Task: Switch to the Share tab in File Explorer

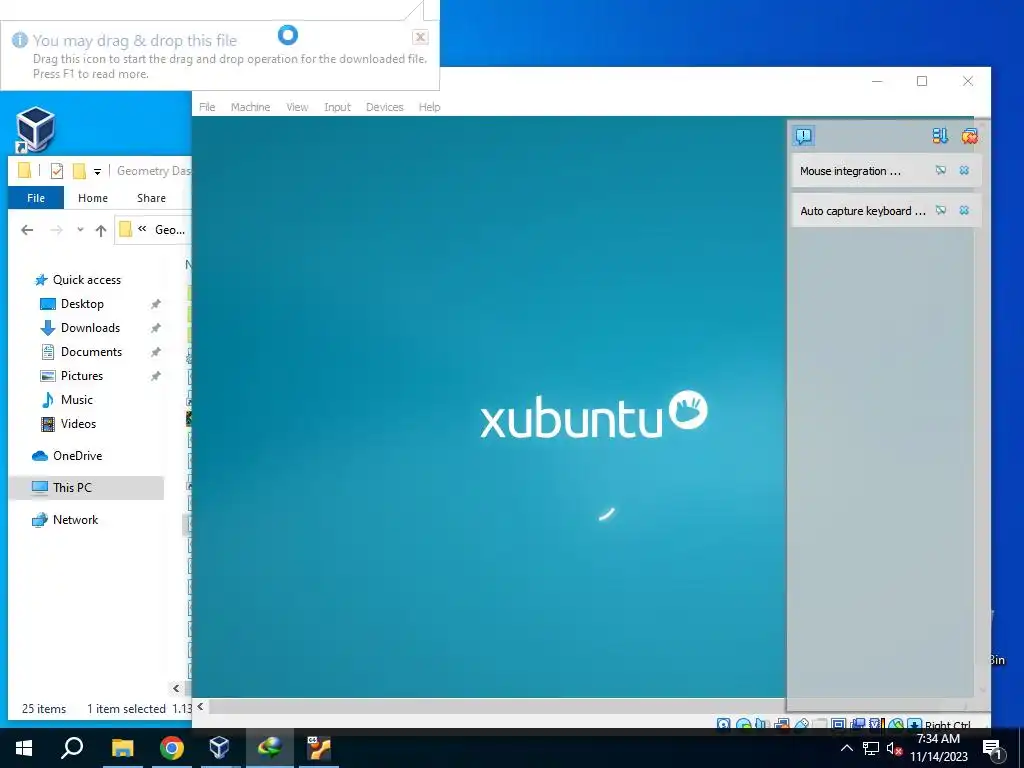Action: [152, 198]
